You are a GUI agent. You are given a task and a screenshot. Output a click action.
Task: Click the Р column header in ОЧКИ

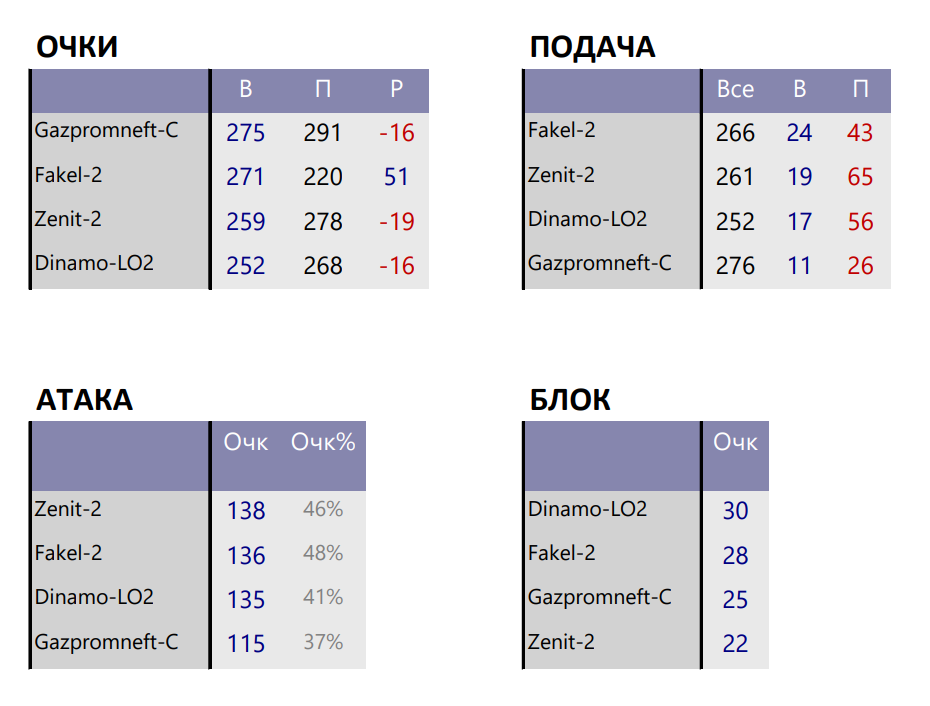397,89
